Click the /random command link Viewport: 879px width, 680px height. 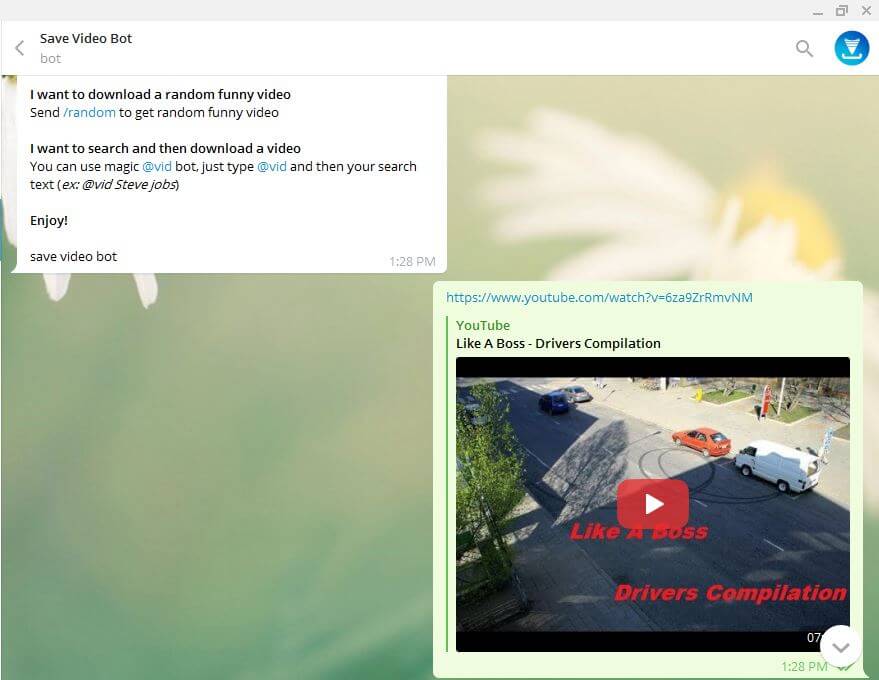[x=89, y=113]
